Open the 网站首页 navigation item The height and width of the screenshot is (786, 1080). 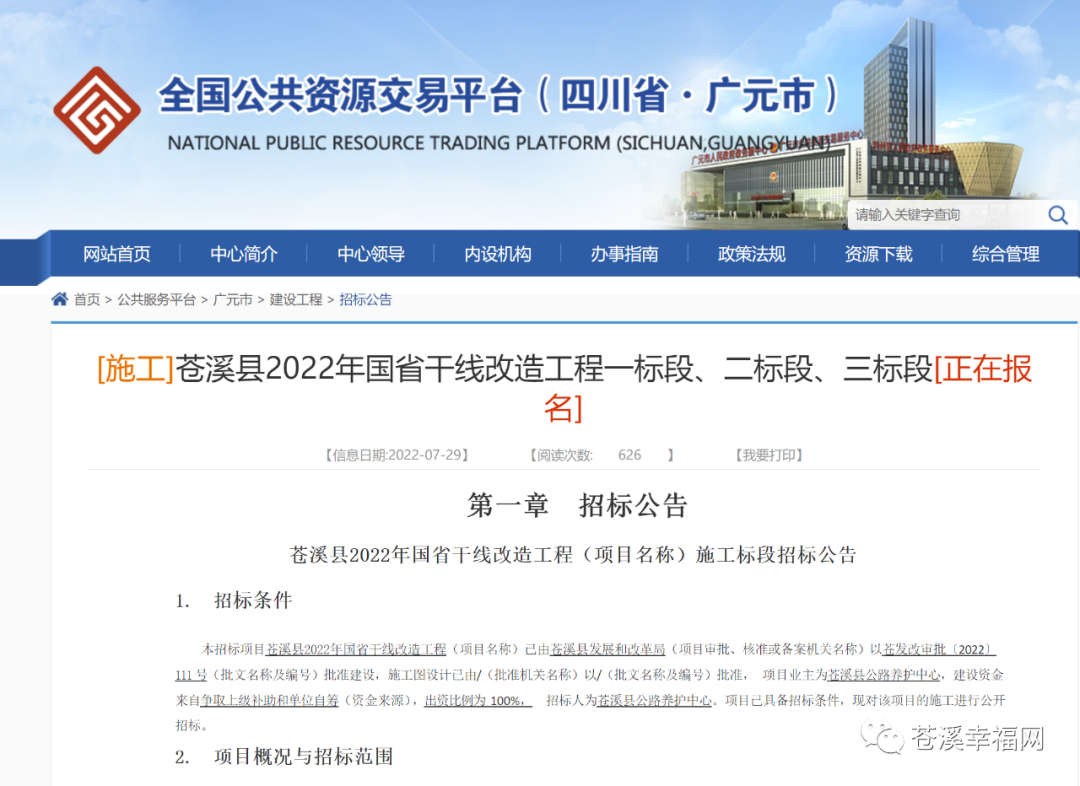[x=116, y=254]
